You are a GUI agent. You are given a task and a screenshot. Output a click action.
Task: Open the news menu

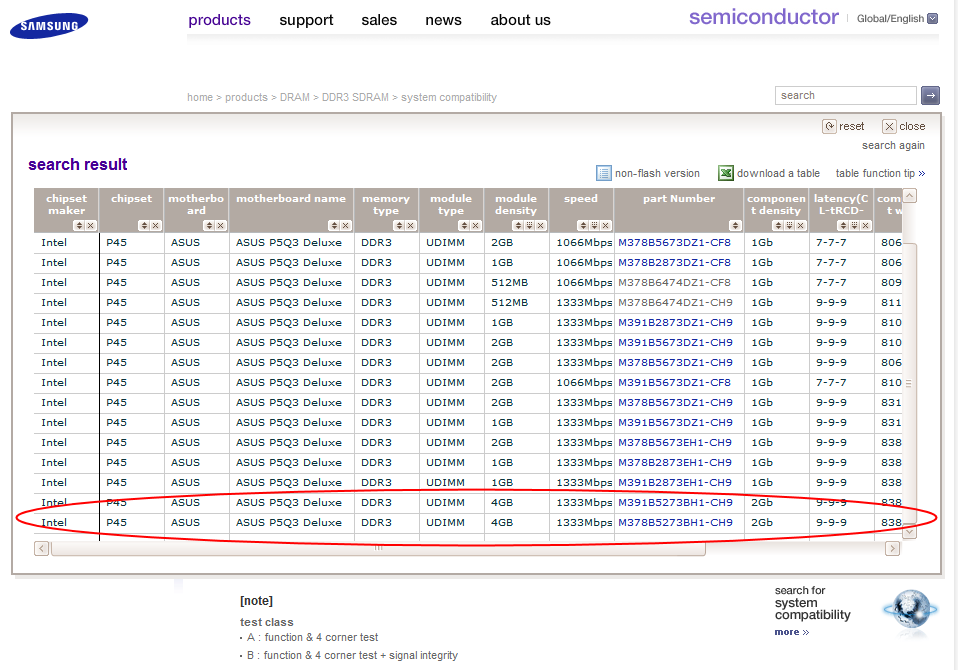[444, 20]
